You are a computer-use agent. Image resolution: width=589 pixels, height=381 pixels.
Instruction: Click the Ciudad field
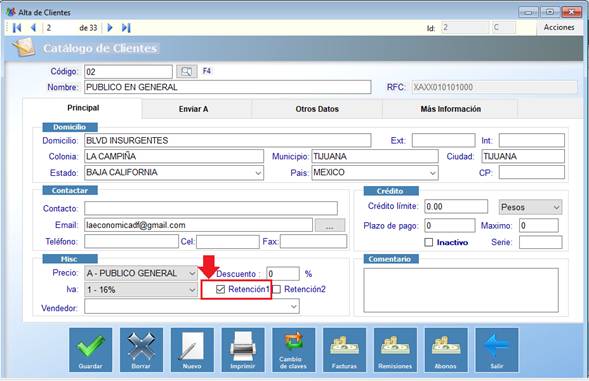(x=523, y=156)
